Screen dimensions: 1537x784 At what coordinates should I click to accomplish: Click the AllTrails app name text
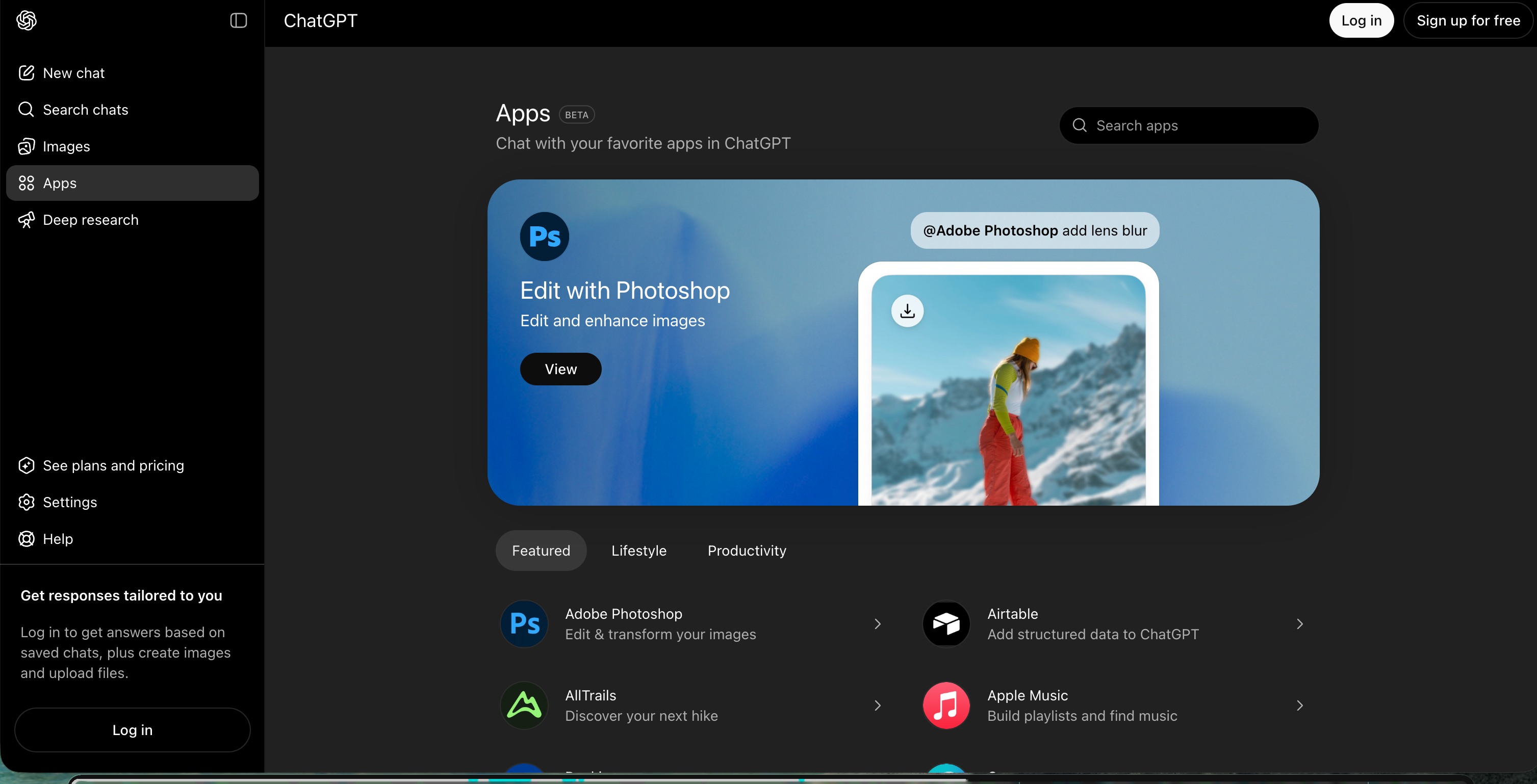pos(591,696)
